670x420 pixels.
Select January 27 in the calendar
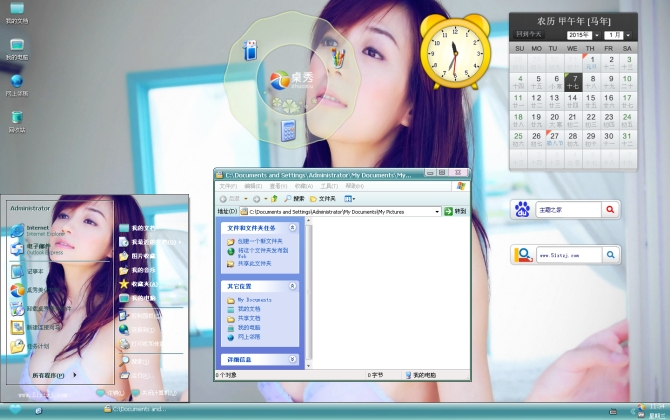point(555,139)
